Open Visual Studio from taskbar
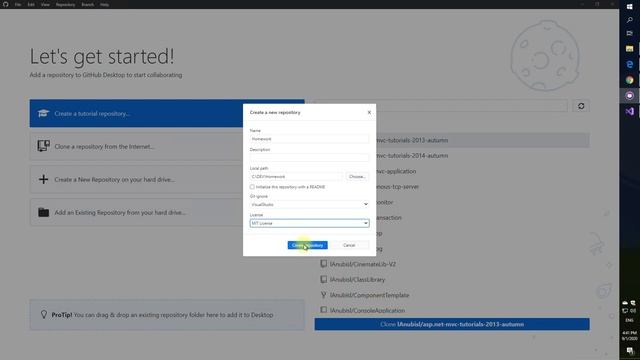Viewport: 640px width, 360px height. click(629, 111)
